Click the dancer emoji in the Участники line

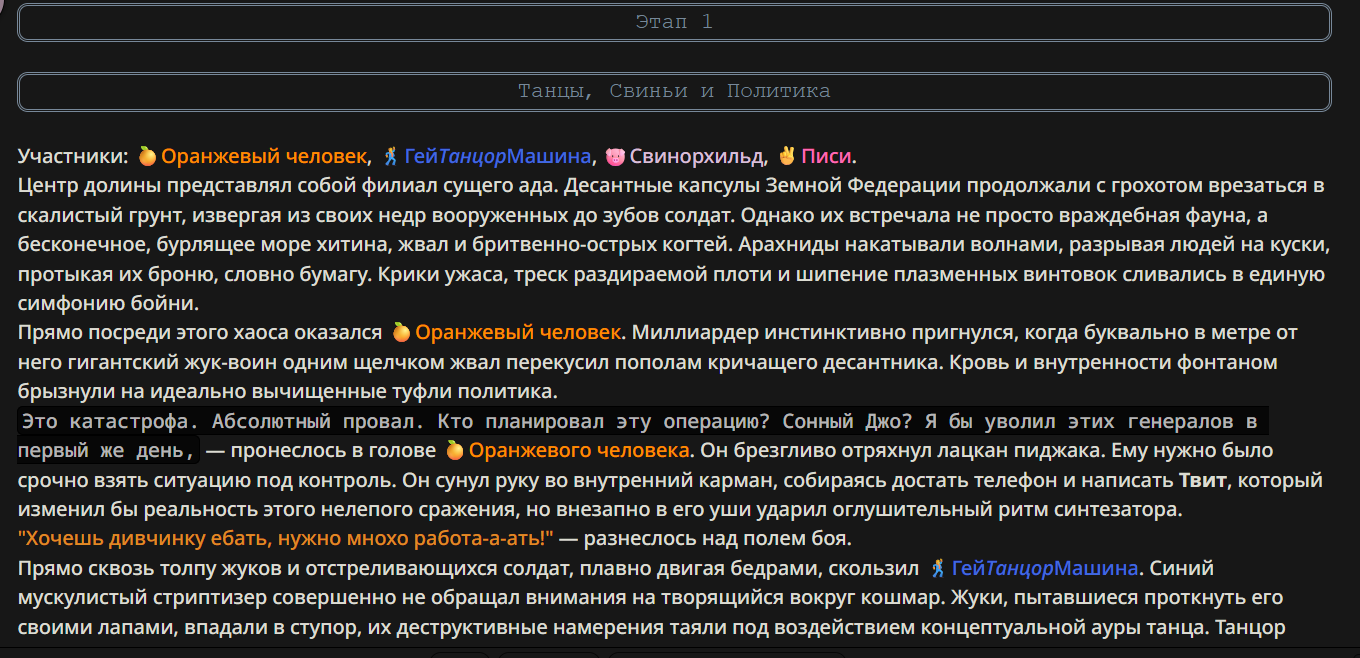(x=391, y=156)
